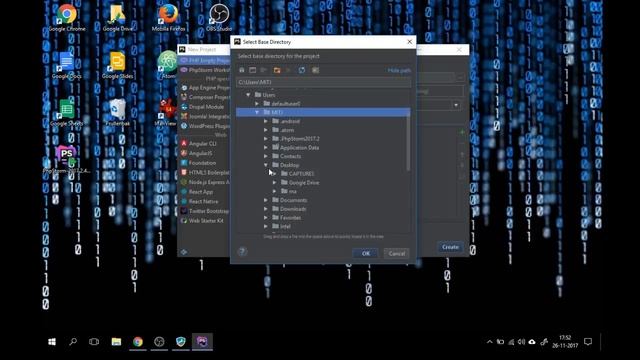Select the highlighted MTJ folder
Viewport: 640px width, 360px height.
coord(322,112)
